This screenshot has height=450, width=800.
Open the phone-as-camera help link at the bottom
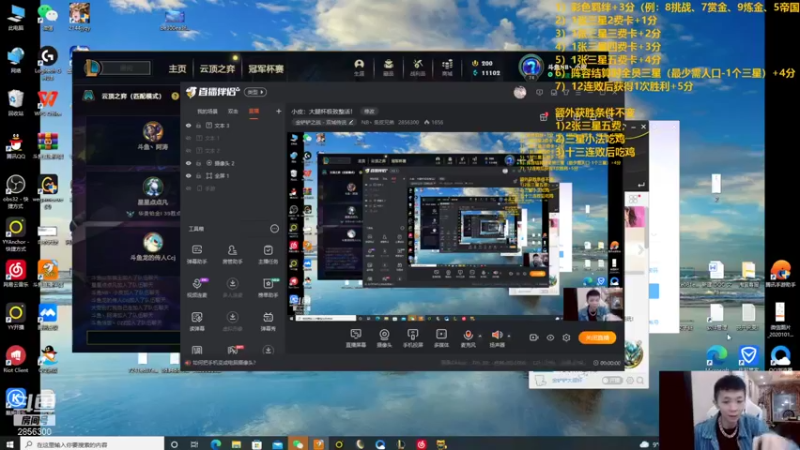coord(223,363)
